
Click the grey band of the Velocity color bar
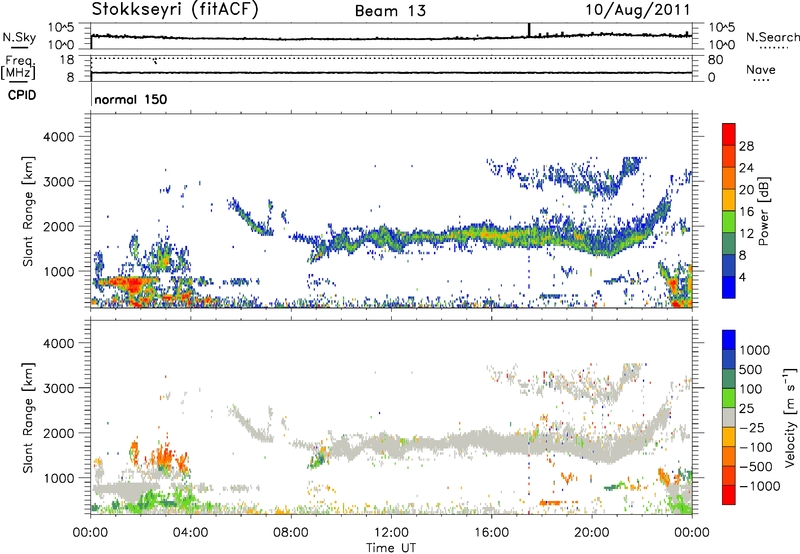coord(729,417)
